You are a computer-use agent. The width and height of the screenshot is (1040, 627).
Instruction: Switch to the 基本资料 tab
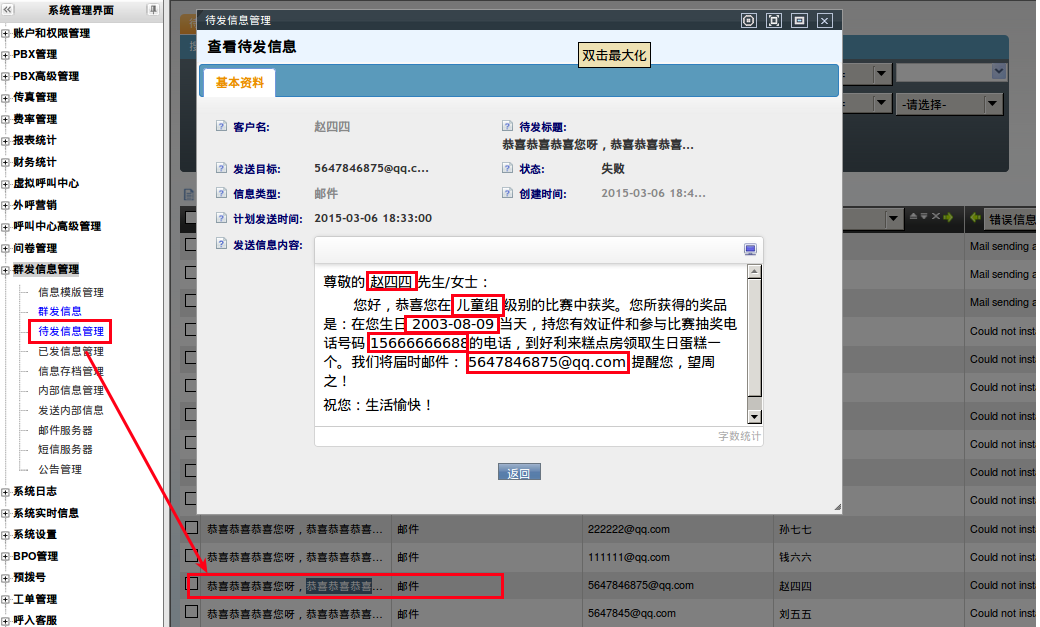[x=240, y=83]
